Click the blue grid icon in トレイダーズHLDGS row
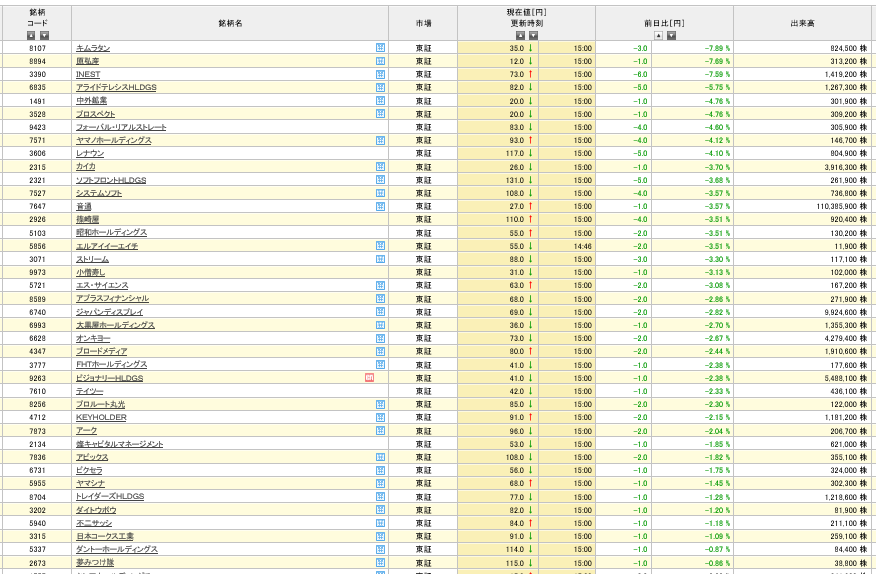The height and width of the screenshot is (574, 876). [x=380, y=496]
